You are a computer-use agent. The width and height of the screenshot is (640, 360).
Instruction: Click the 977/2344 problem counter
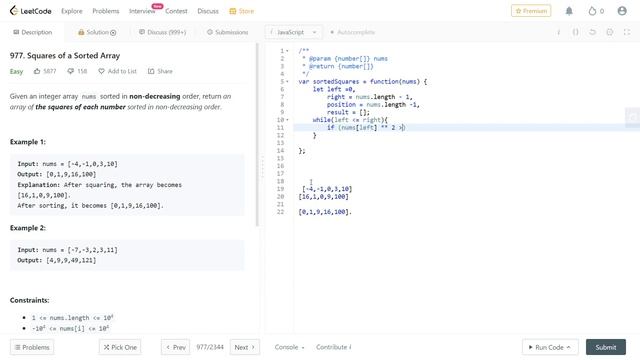[x=210, y=347]
